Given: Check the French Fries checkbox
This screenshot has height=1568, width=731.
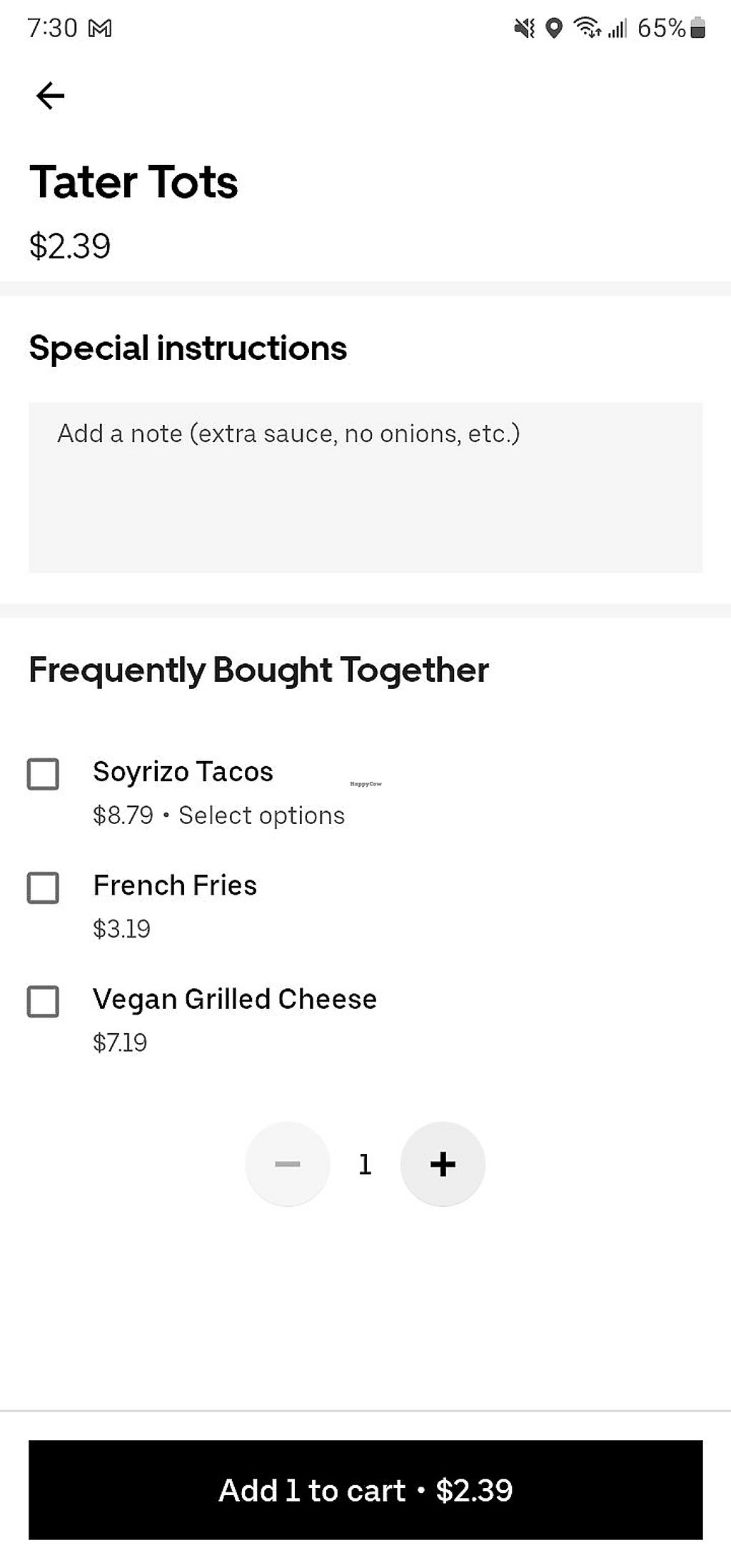Looking at the screenshot, I should coord(43,888).
